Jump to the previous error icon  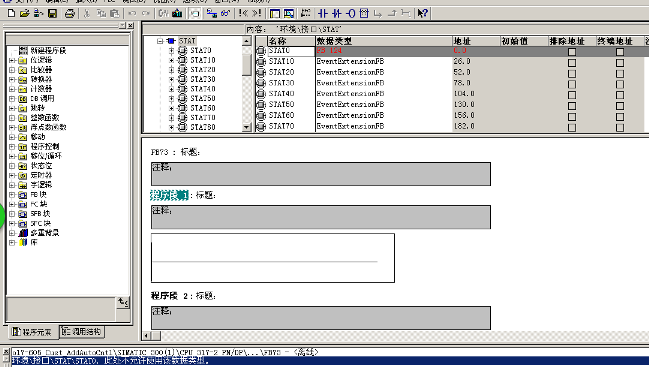(243, 14)
